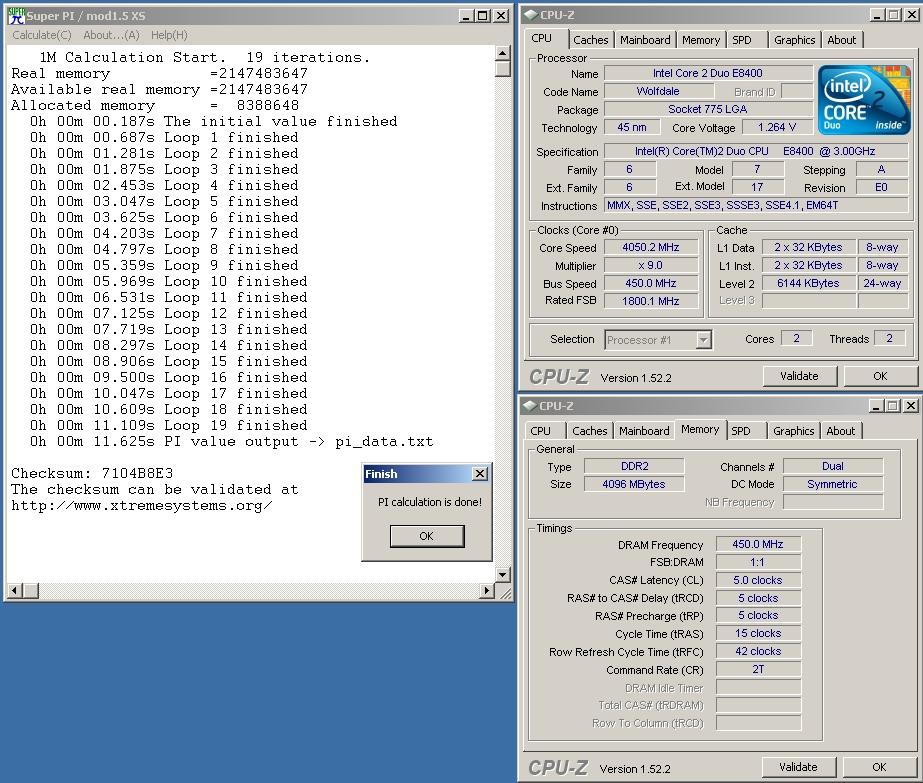Click the Loop 19 finished line
923x783 pixels.
pyautogui.click(x=169, y=426)
